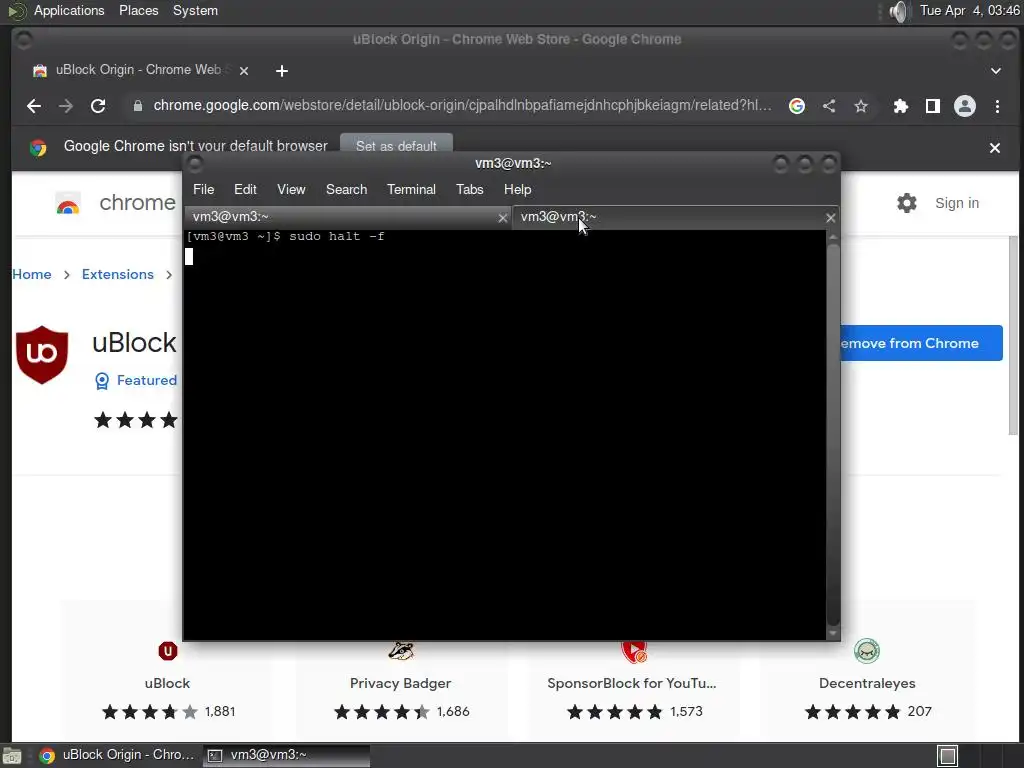Close the uBlock Origin Chrome tab
Image resolution: width=1024 pixels, height=768 pixels.
244,71
